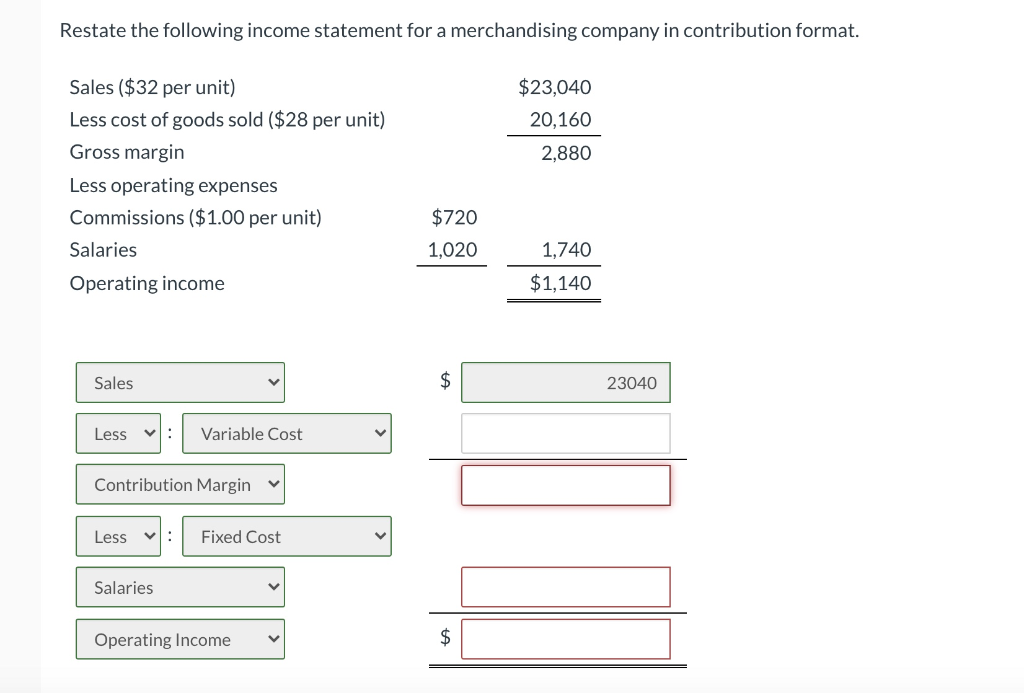Click the blank variable cost amount field
This screenshot has height=693, width=1024.
[566, 433]
